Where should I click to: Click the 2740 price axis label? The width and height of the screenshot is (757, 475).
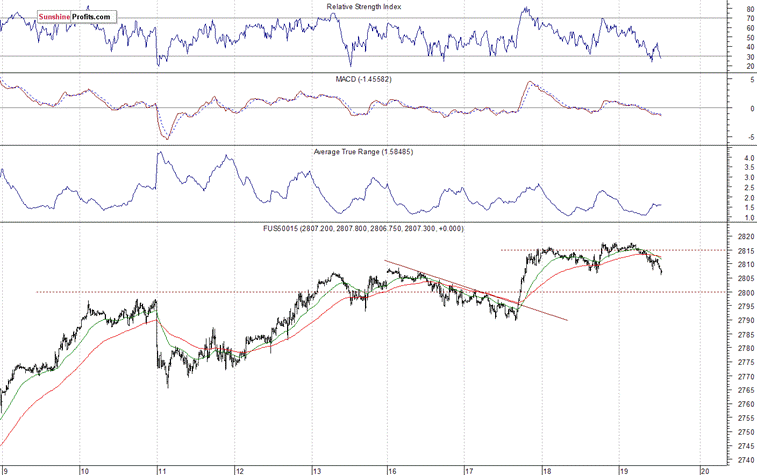click(744, 459)
